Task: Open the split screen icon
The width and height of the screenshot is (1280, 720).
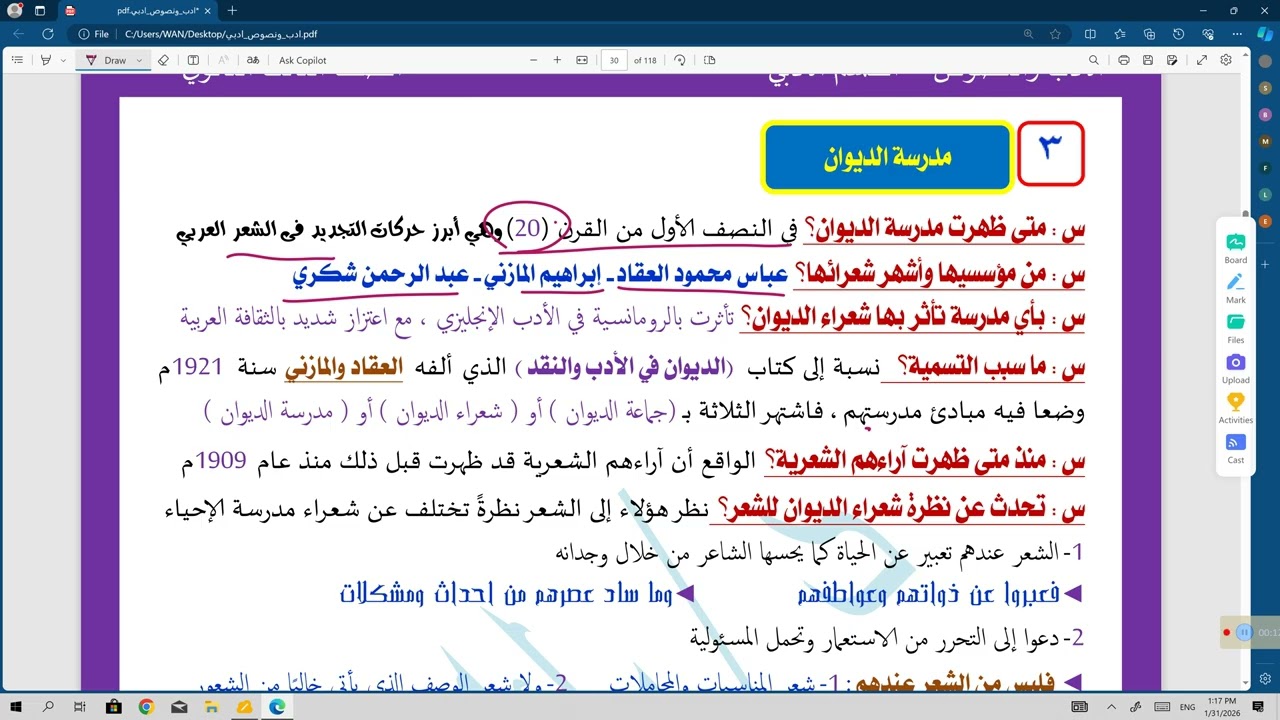Action: click(x=1091, y=34)
